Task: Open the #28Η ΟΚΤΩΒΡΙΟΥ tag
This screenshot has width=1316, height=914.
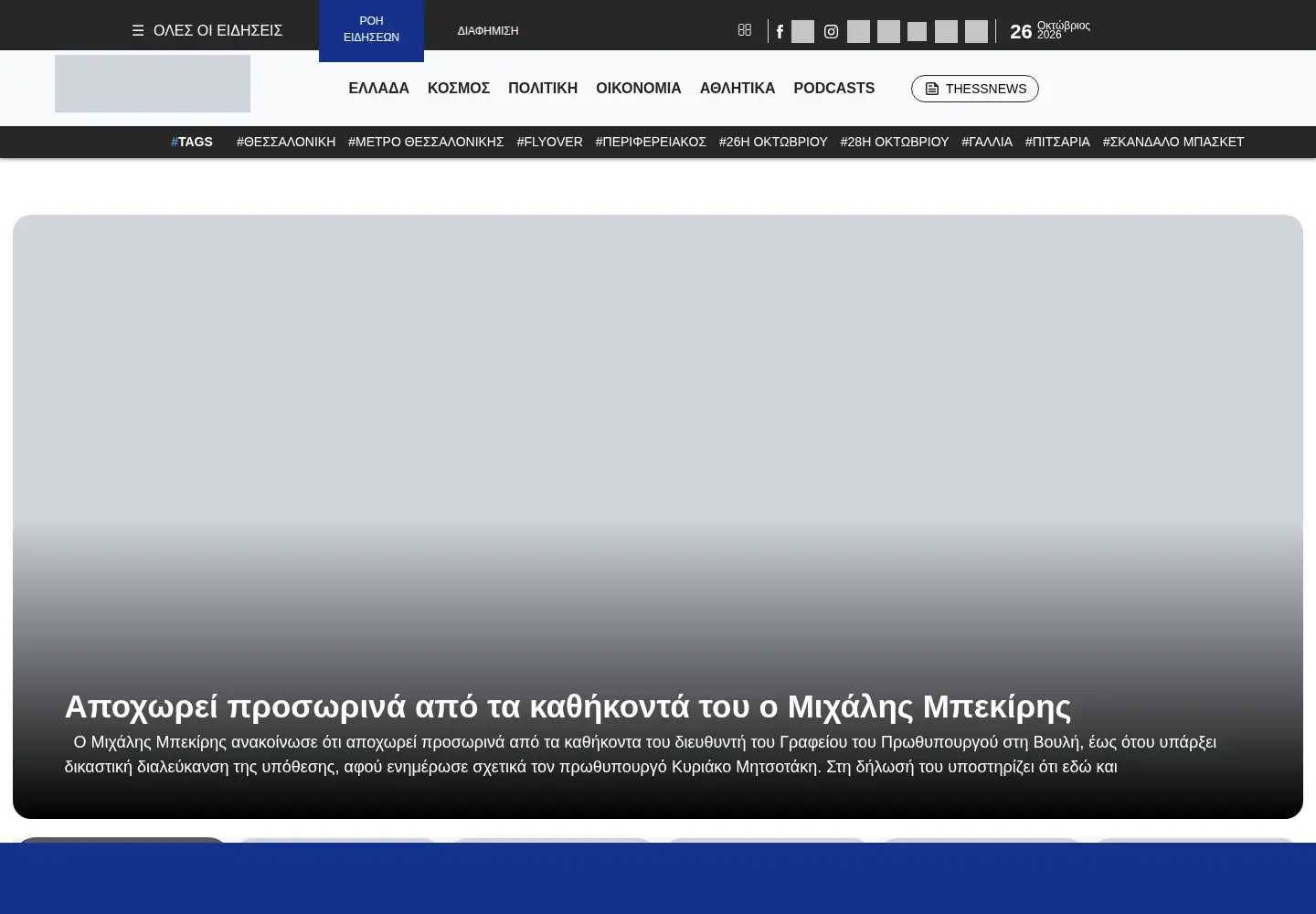Action: click(x=895, y=142)
